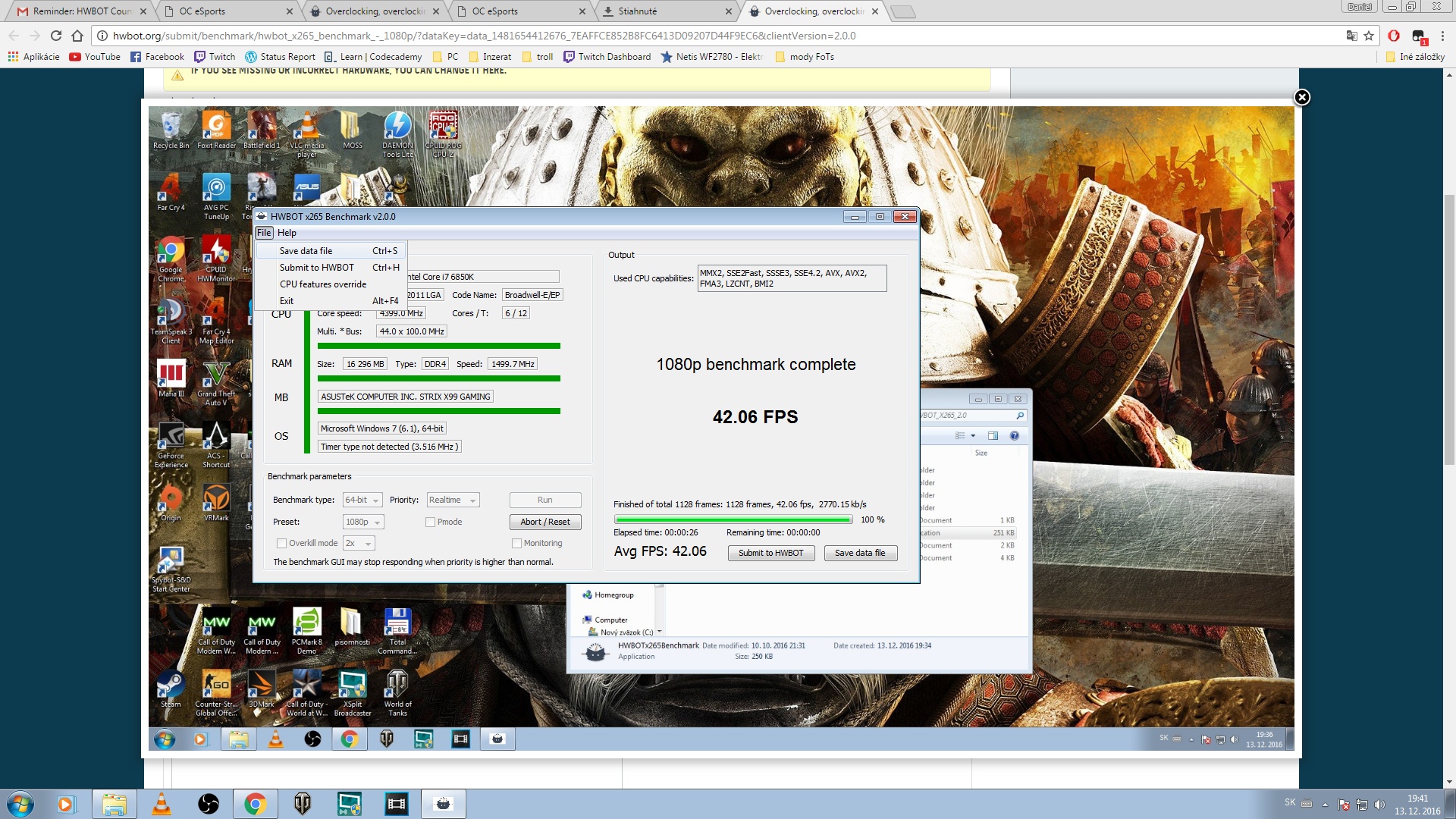Click Submit to HWBOT button in Output
Viewport: 1456px width, 819px height.
pyautogui.click(x=771, y=554)
